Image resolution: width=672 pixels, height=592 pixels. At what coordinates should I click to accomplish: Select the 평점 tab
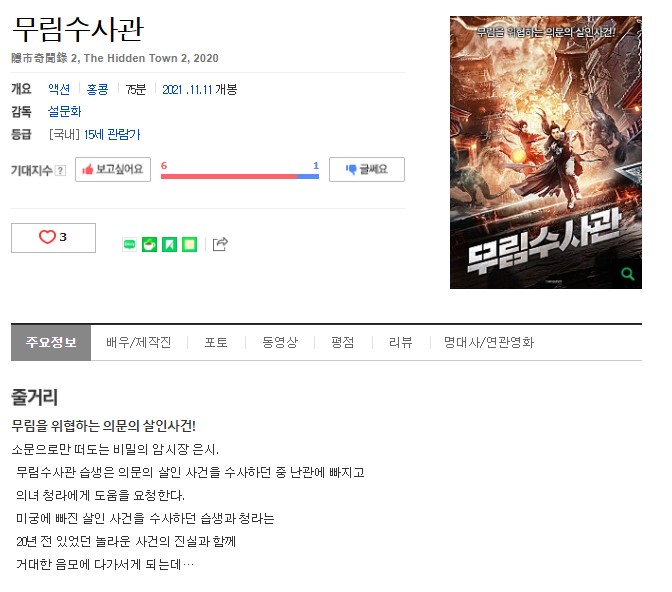[x=343, y=343]
